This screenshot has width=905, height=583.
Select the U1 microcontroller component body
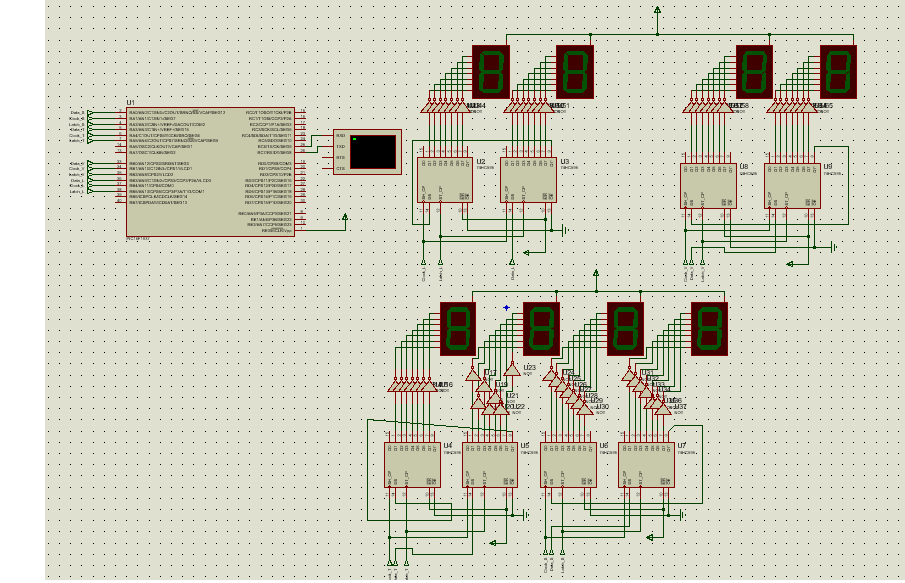point(210,172)
